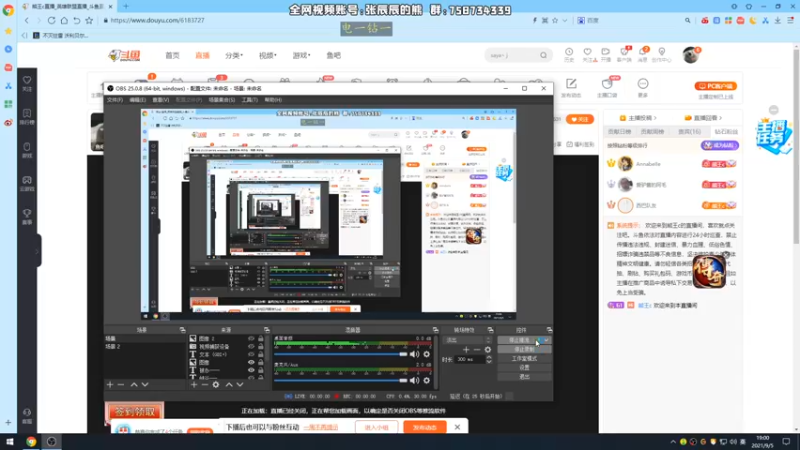Adjust the desktop audio volume slider

point(340,354)
